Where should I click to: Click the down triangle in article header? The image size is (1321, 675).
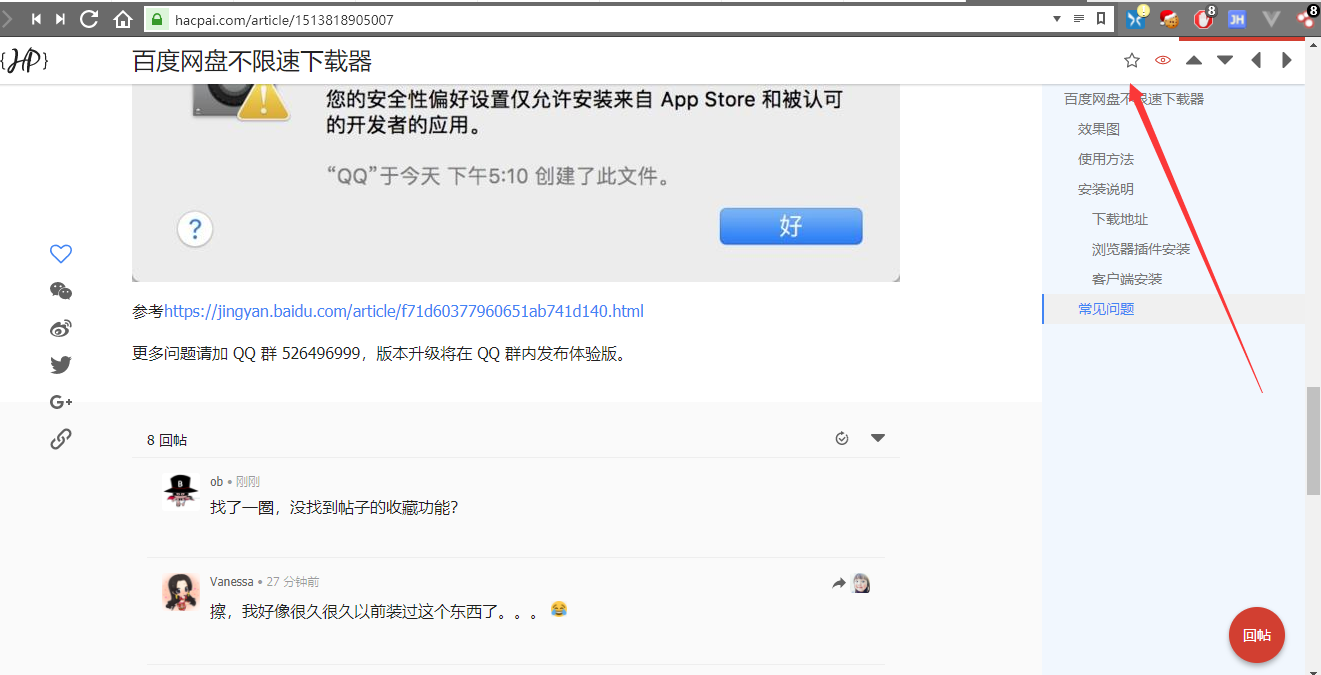tap(1225, 61)
